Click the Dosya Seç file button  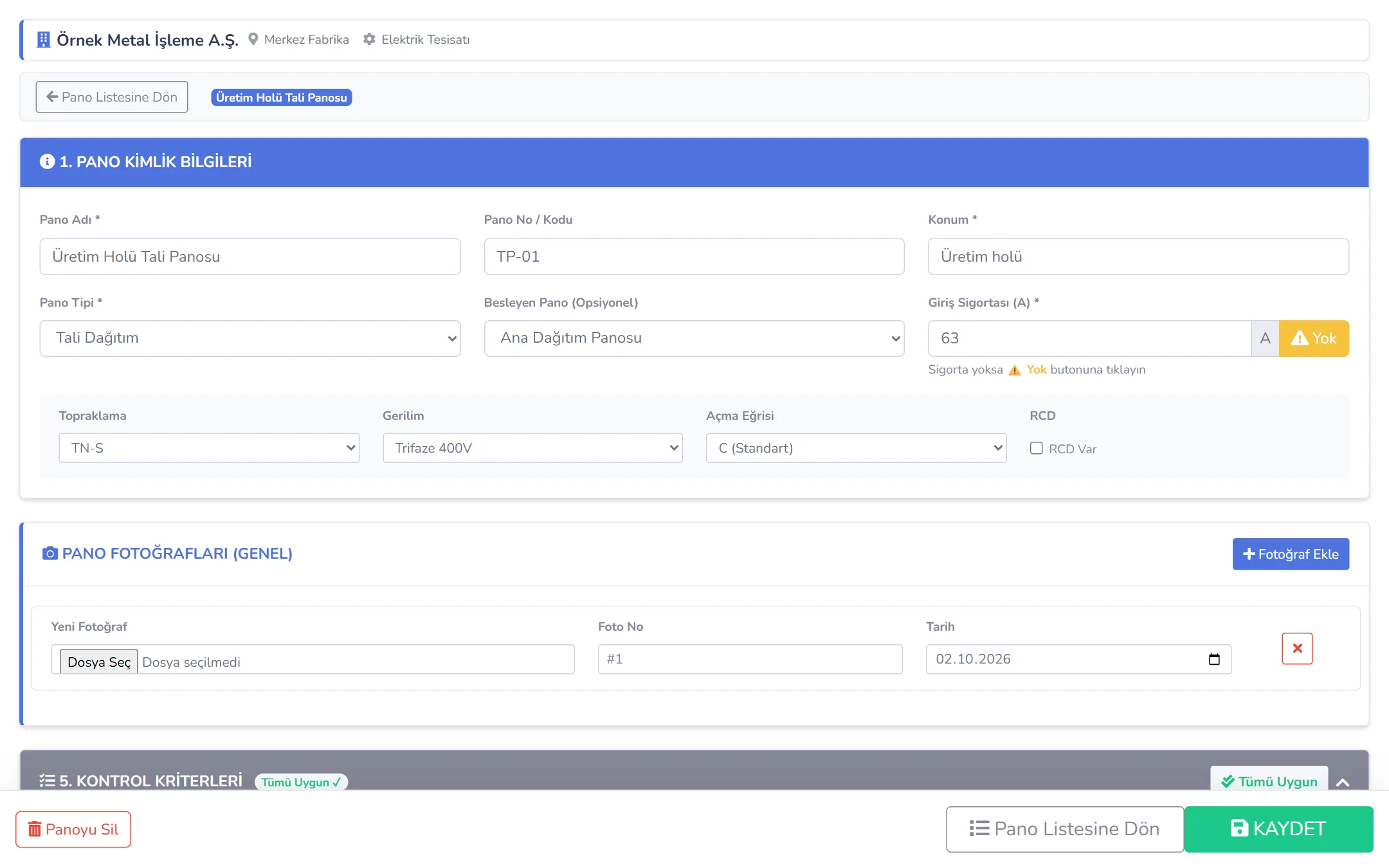click(99, 662)
